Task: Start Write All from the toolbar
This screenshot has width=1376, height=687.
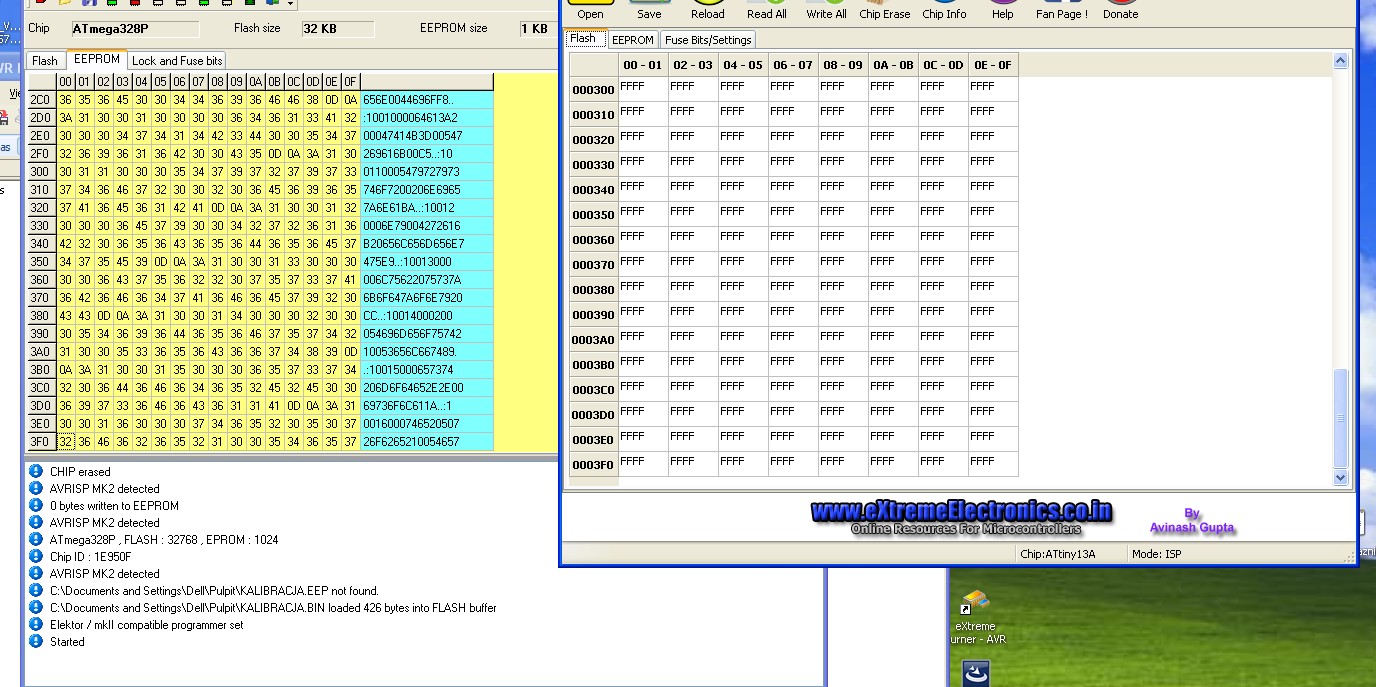Action: click(x=826, y=9)
